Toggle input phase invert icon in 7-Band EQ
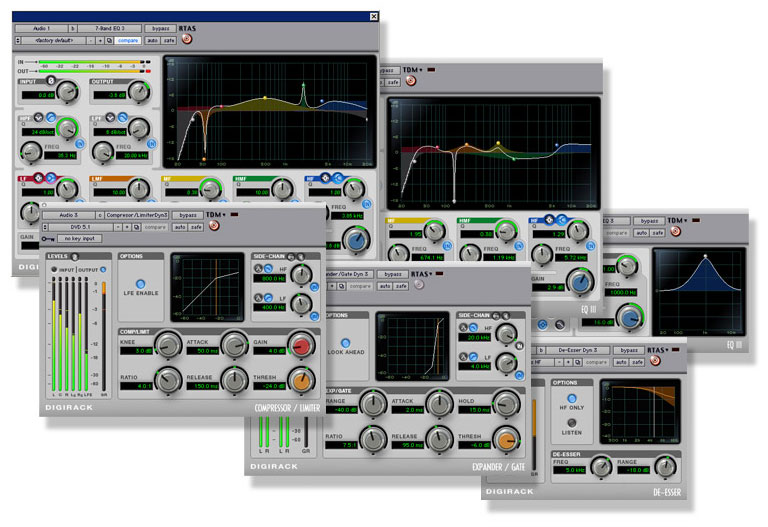The height and width of the screenshot is (527, 768). click(x=50, y=80)
